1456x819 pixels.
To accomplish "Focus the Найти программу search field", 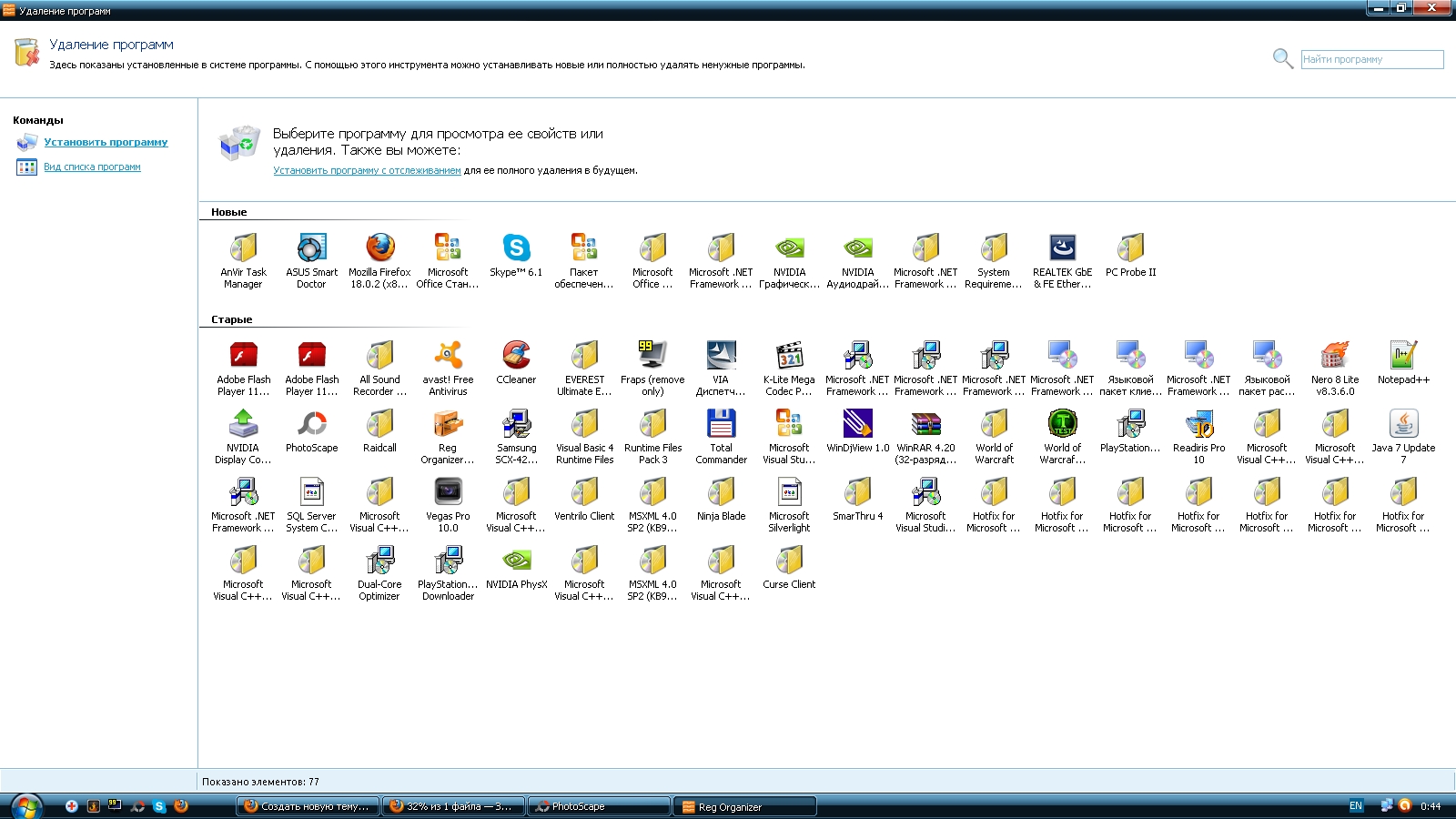I will [1372, 59].
